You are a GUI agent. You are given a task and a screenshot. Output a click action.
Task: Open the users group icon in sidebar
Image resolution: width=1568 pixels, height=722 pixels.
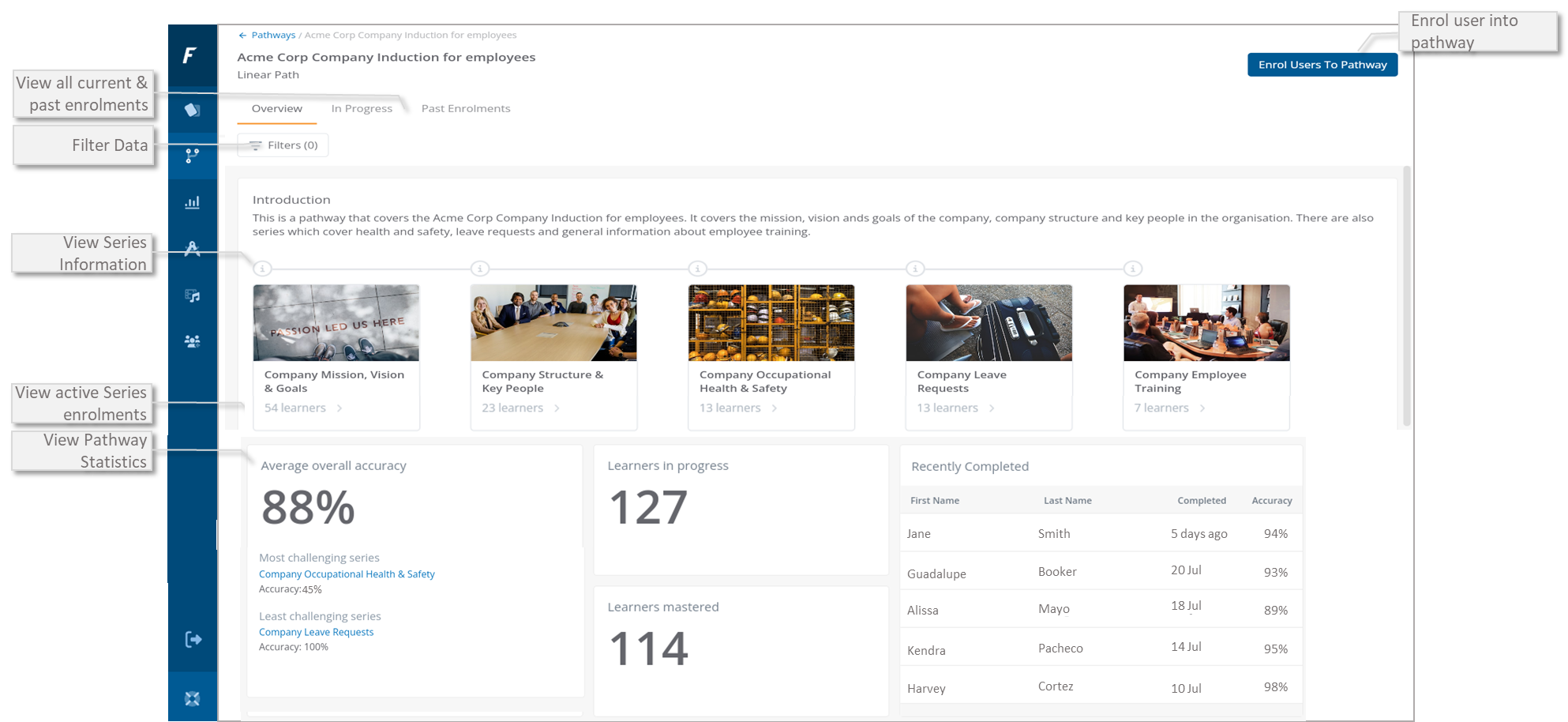pos(192,341)
